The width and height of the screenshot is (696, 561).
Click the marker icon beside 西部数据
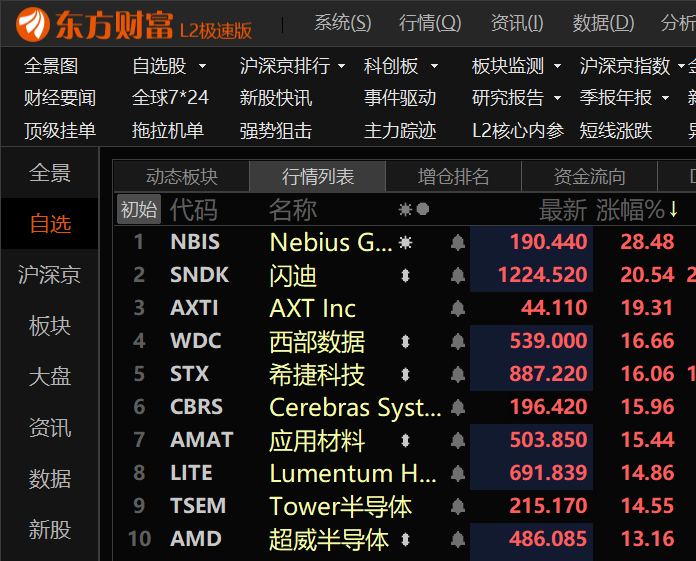pos(405,342)
